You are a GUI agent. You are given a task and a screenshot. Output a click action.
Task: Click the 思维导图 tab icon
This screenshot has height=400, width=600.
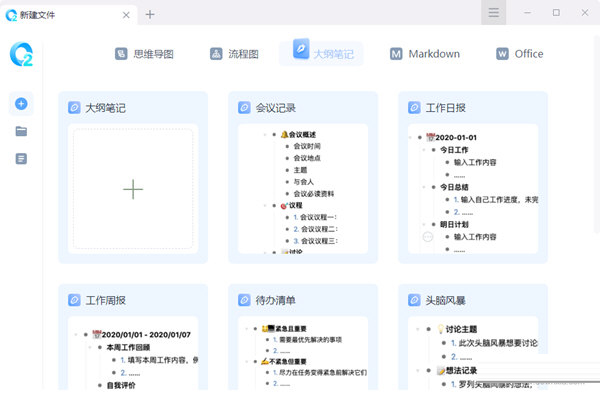click(x=121, y=54)
